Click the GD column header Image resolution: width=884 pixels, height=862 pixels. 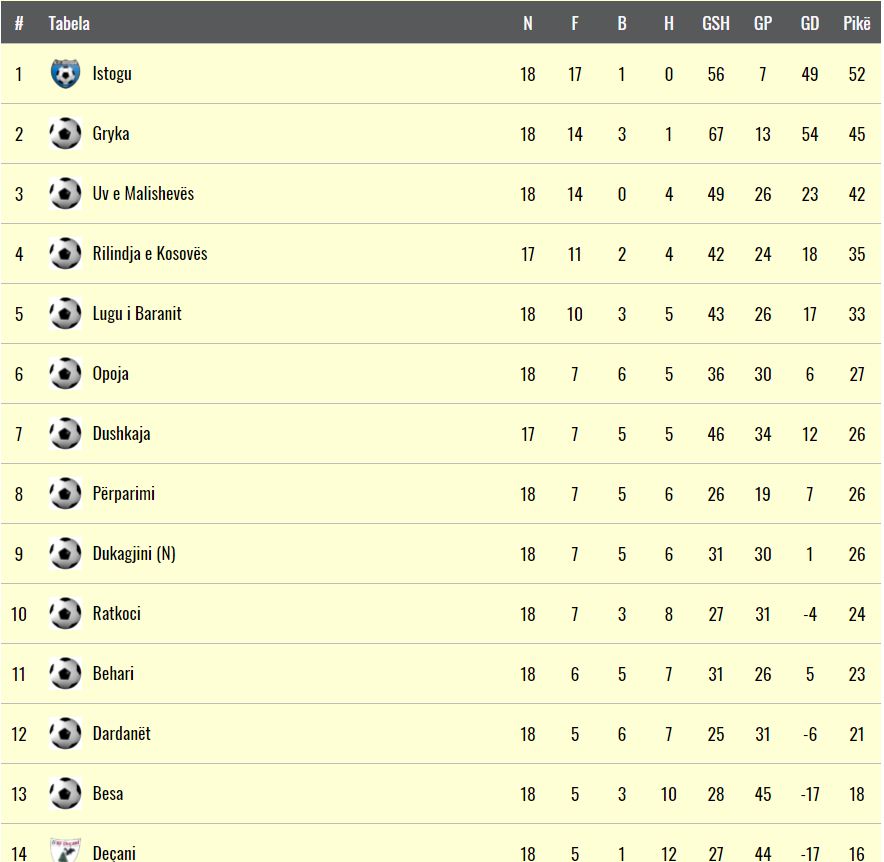[x=810, y=23]
